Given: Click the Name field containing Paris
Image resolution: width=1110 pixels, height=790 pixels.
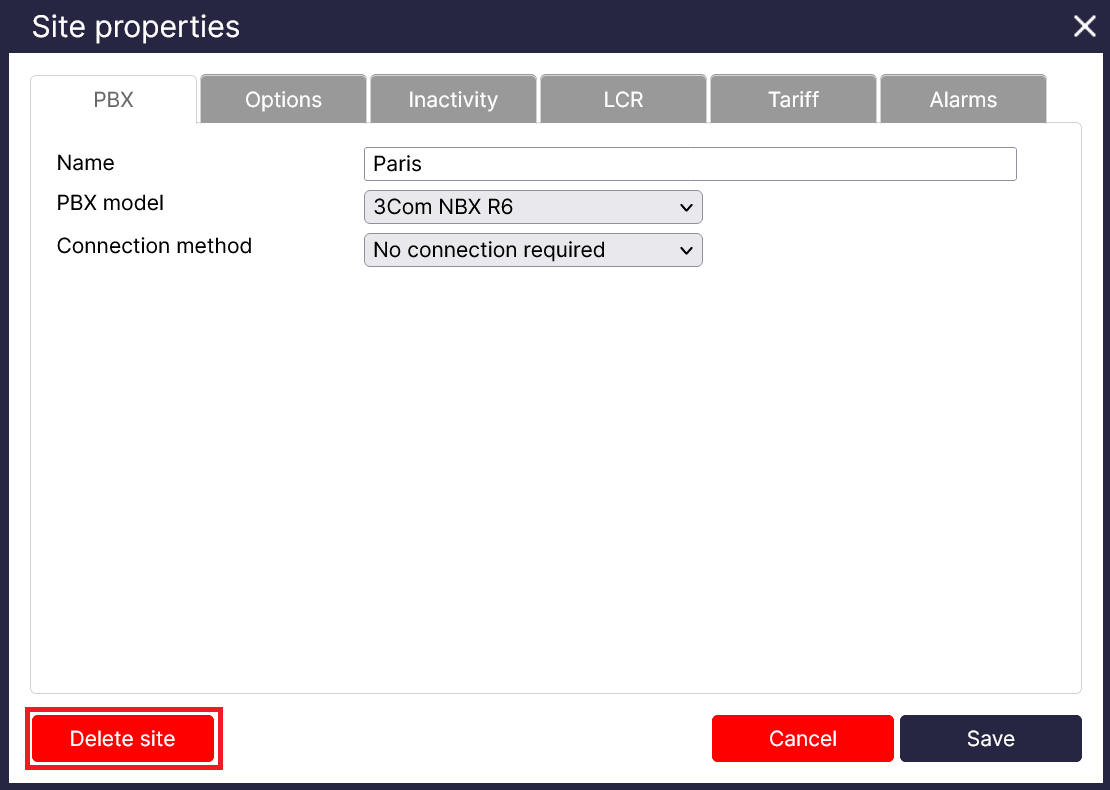Looking at the screenshot, I should 690,164.
